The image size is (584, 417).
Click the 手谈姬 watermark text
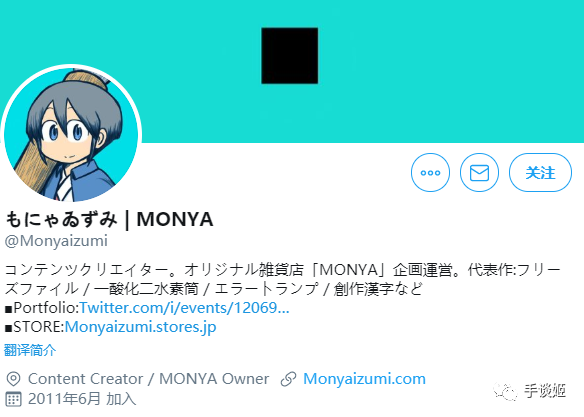(545, 391)
